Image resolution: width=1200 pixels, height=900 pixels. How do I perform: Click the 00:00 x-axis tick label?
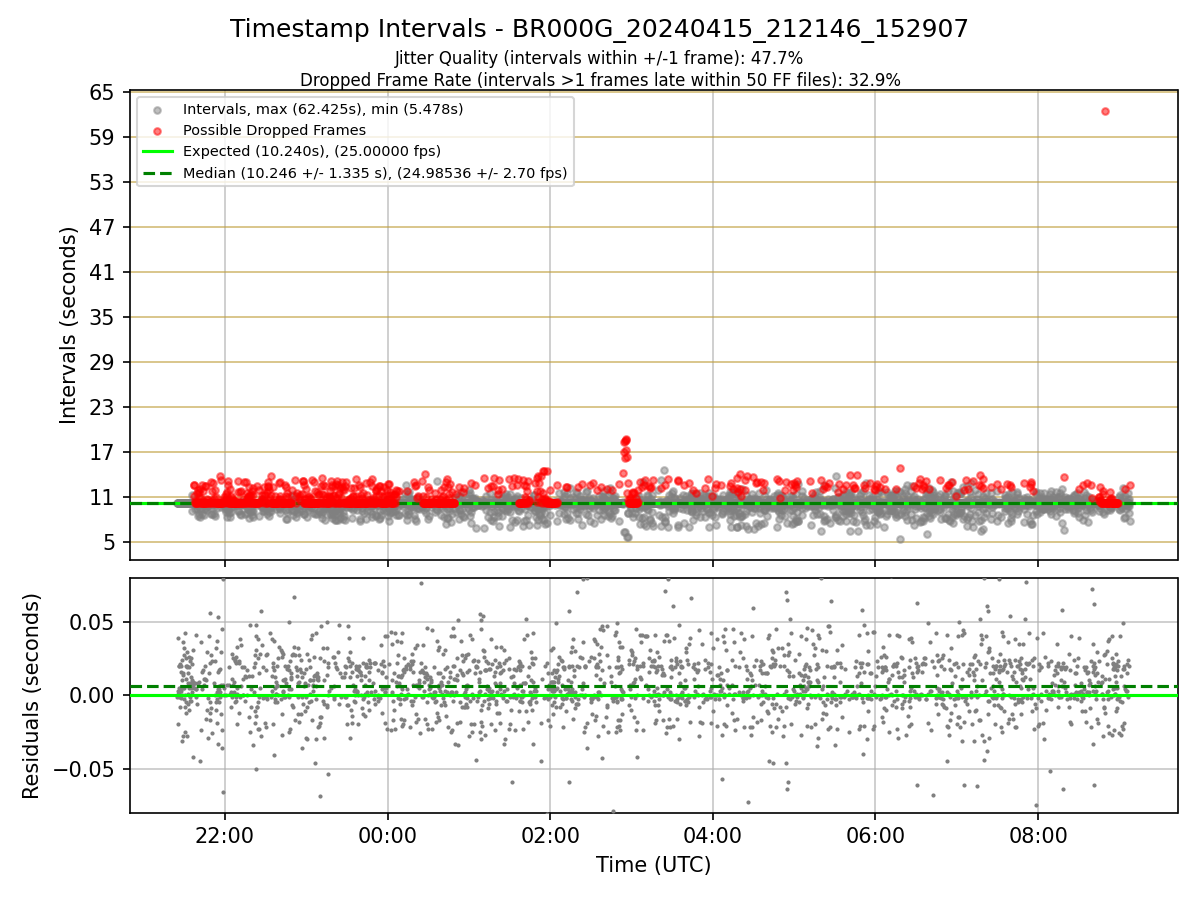(387, 834)
